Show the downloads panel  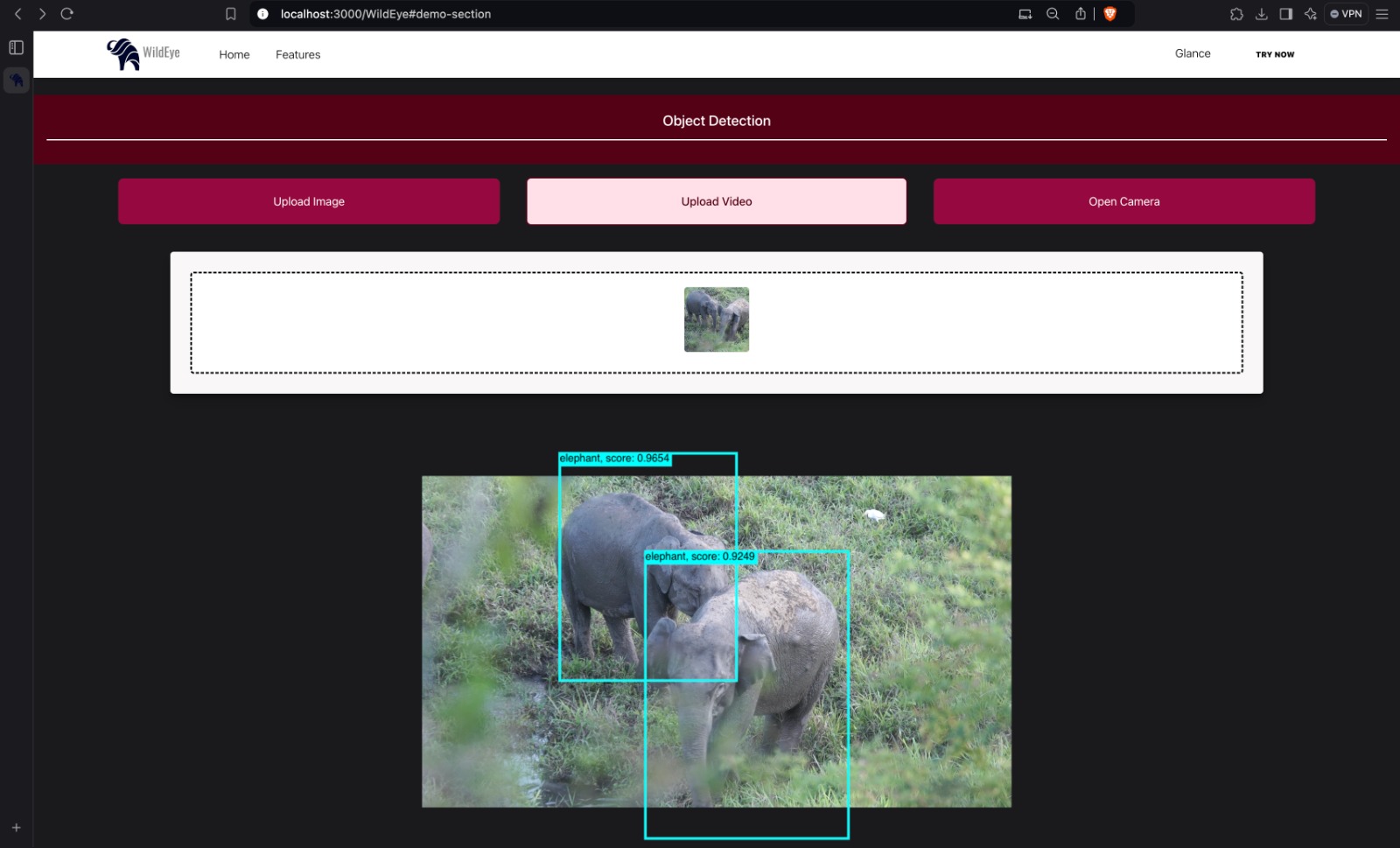point(1261,14)
